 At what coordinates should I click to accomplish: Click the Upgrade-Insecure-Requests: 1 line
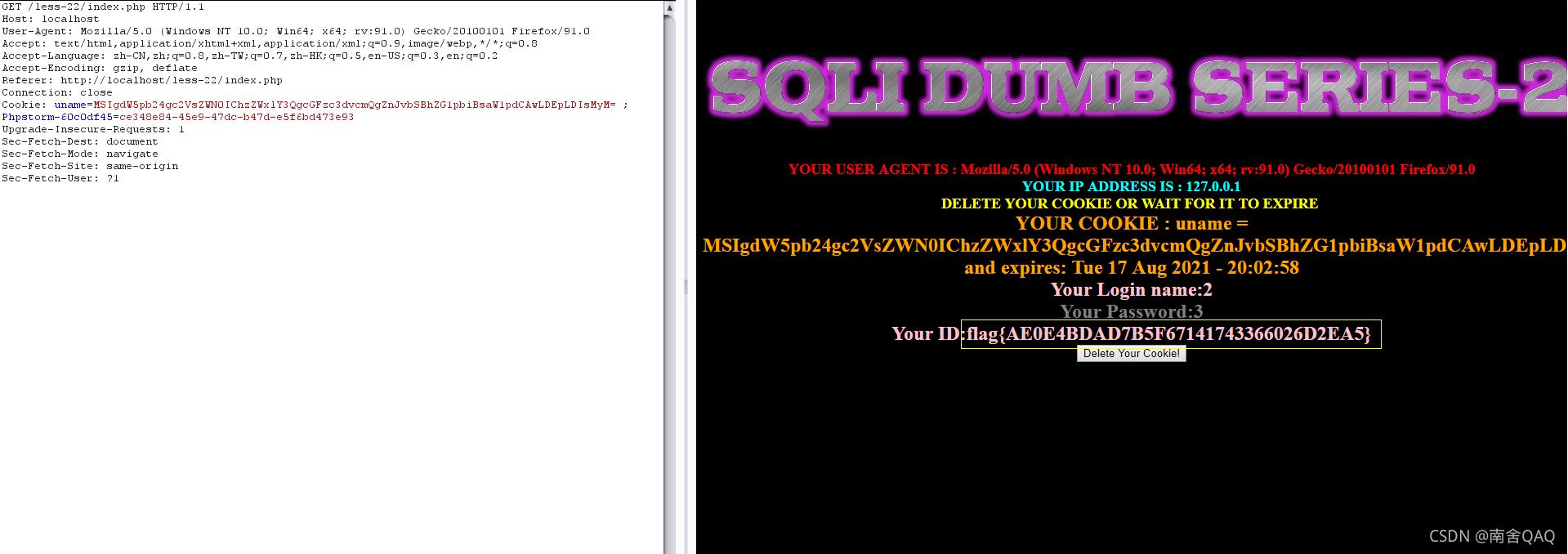(x=93, y=129)
